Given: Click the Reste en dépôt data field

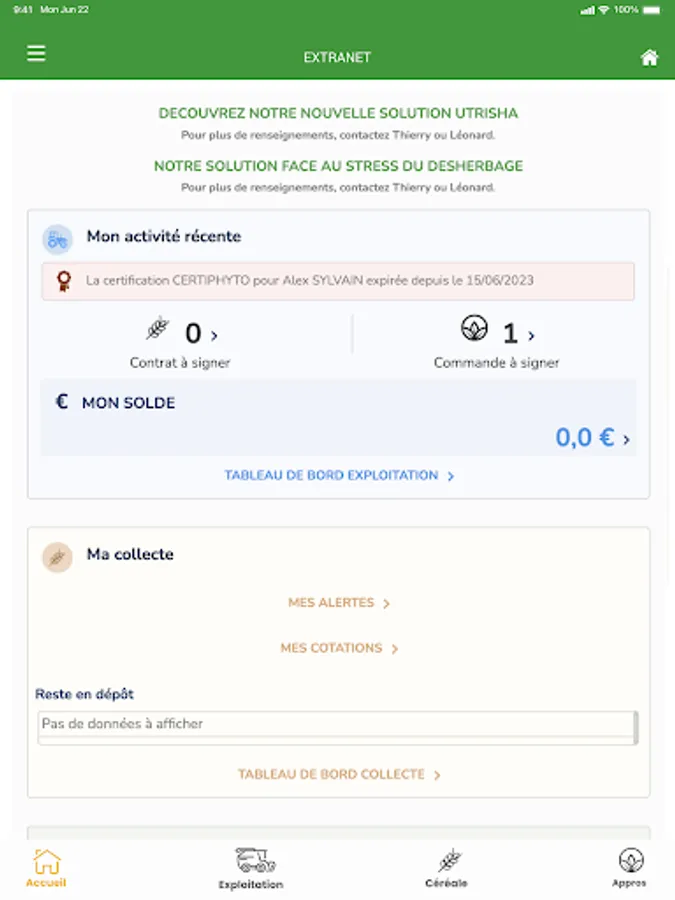Looking at the screenshot, I should point(338,727).
